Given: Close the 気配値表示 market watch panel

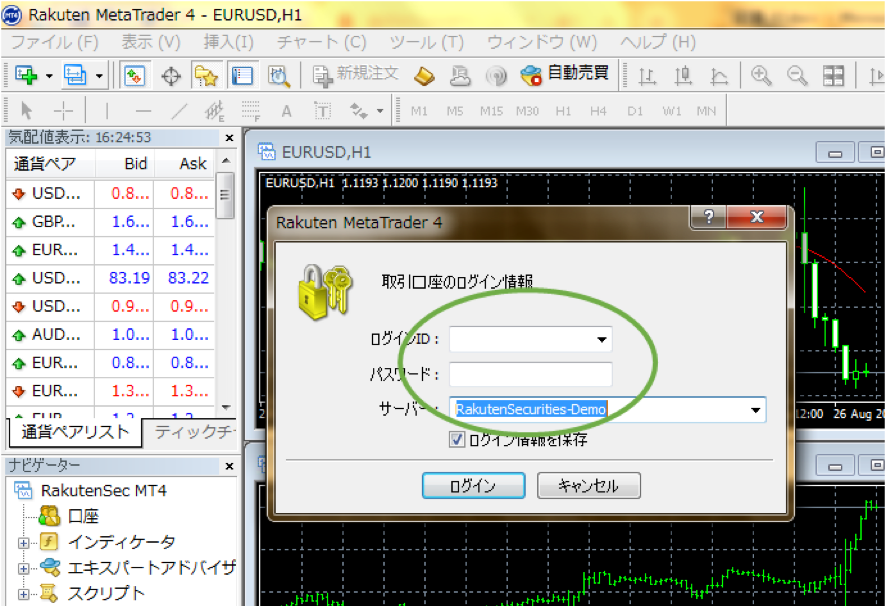Looking at the screenshot, I should (x=229, y=138).
